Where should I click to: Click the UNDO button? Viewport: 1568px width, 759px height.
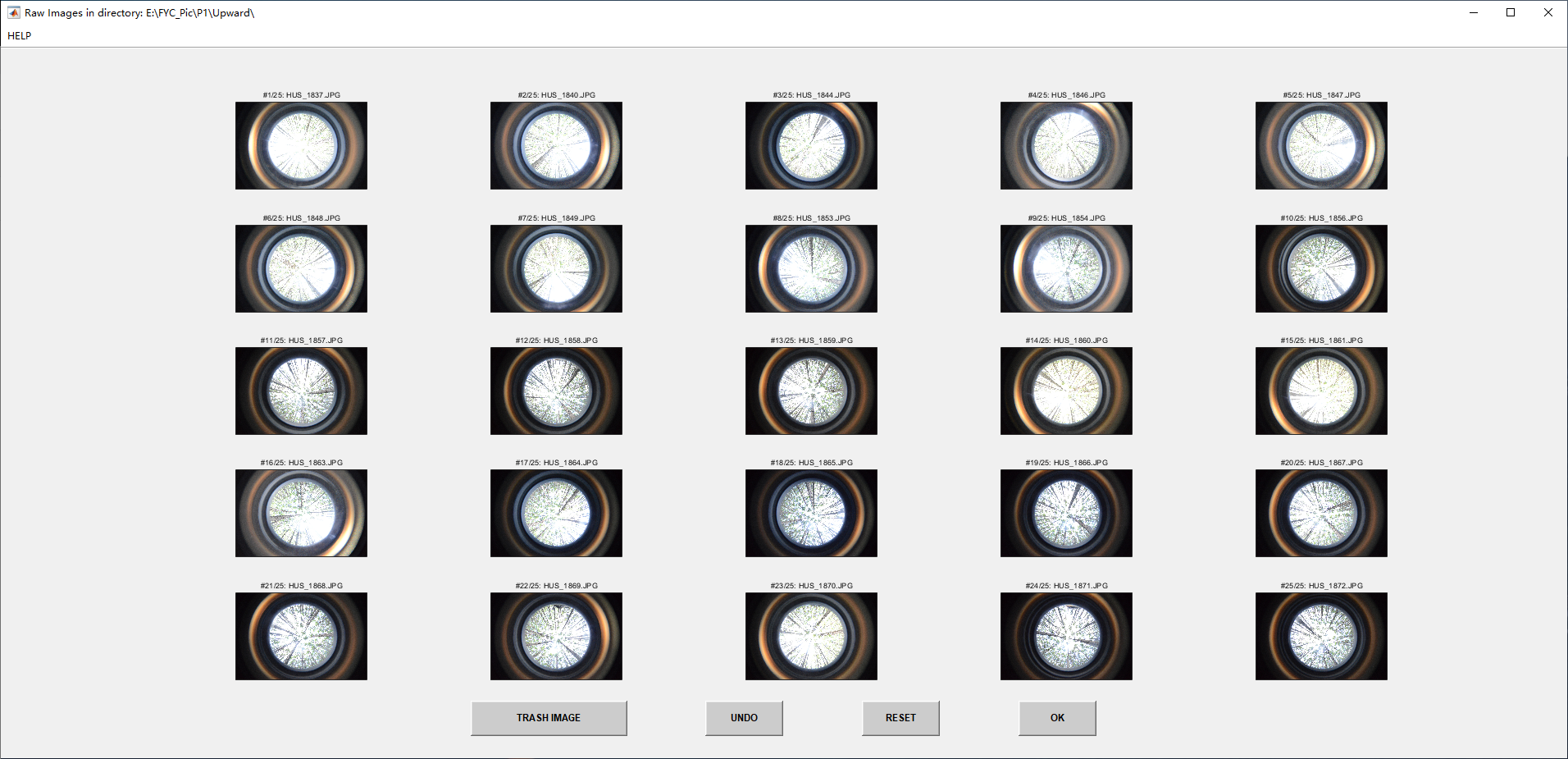pos(744,718)
